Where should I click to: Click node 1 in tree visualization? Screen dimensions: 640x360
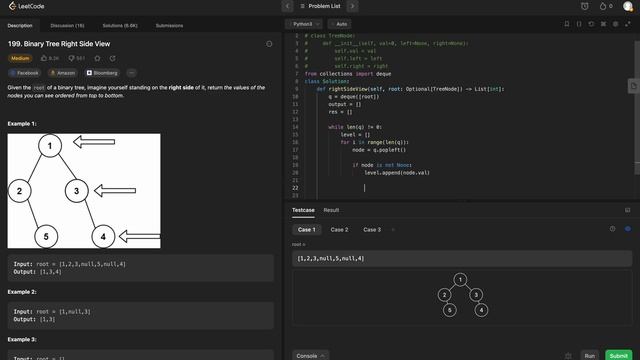coord(460,280)
